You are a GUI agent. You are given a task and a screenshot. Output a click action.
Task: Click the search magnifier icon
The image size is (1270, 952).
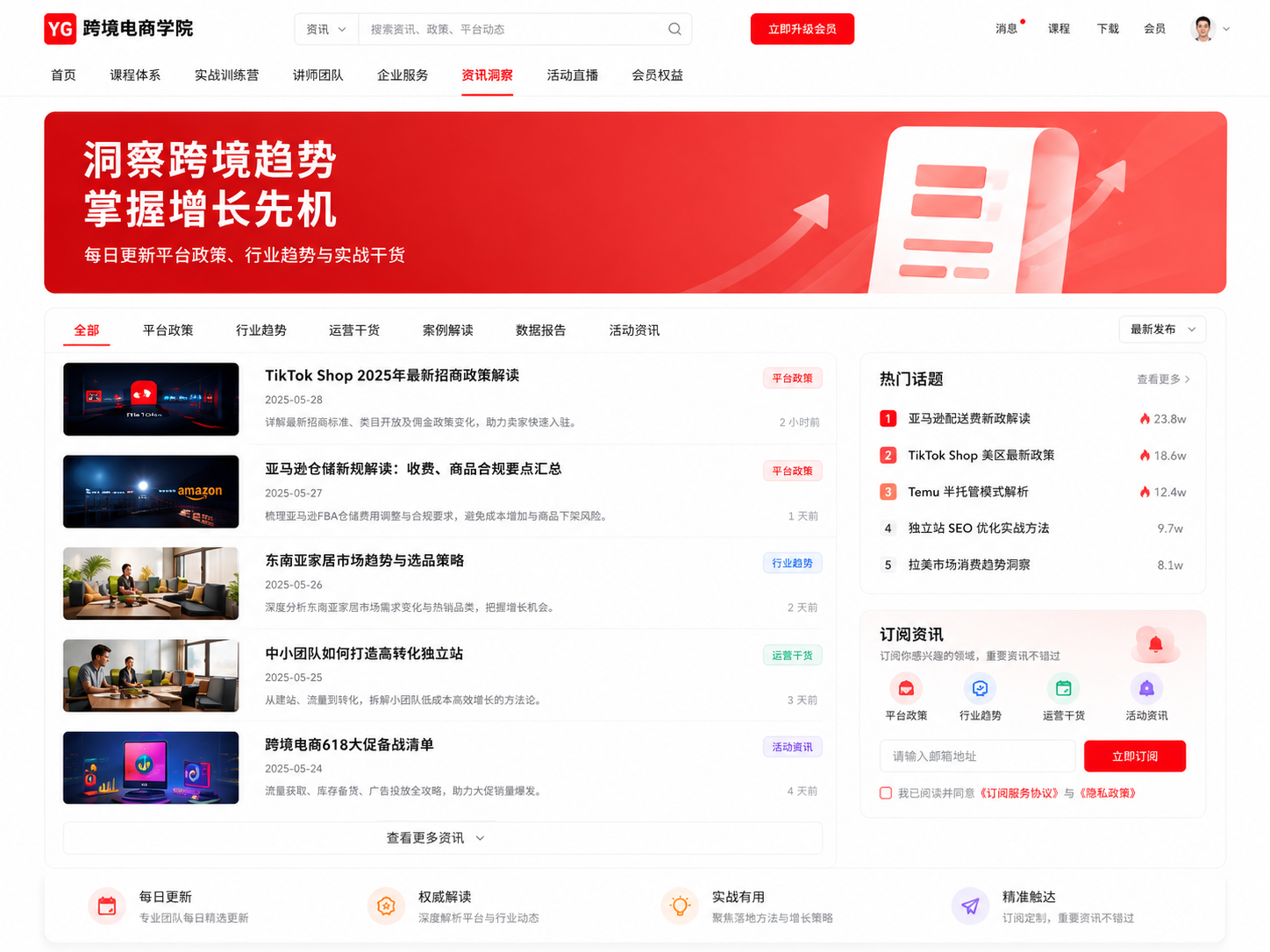pos(674,29)
